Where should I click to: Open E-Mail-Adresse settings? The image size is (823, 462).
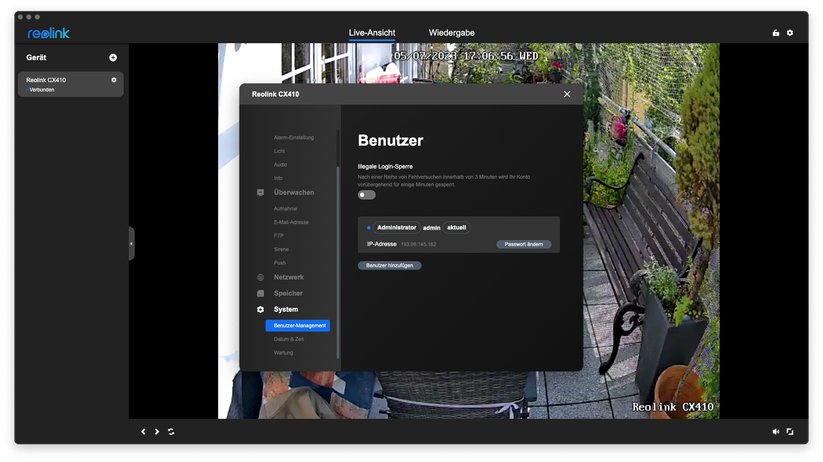tap(291, 223)
